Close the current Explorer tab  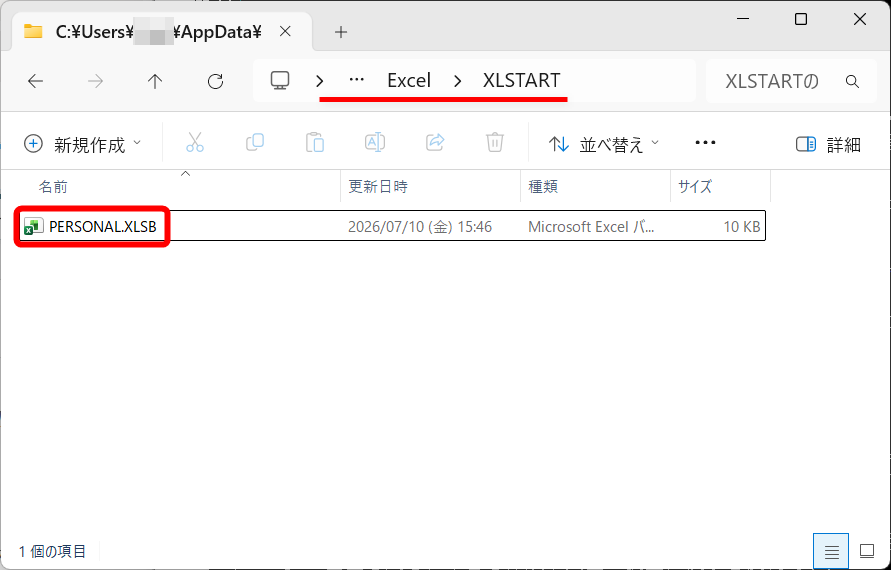tap(285, 32)
